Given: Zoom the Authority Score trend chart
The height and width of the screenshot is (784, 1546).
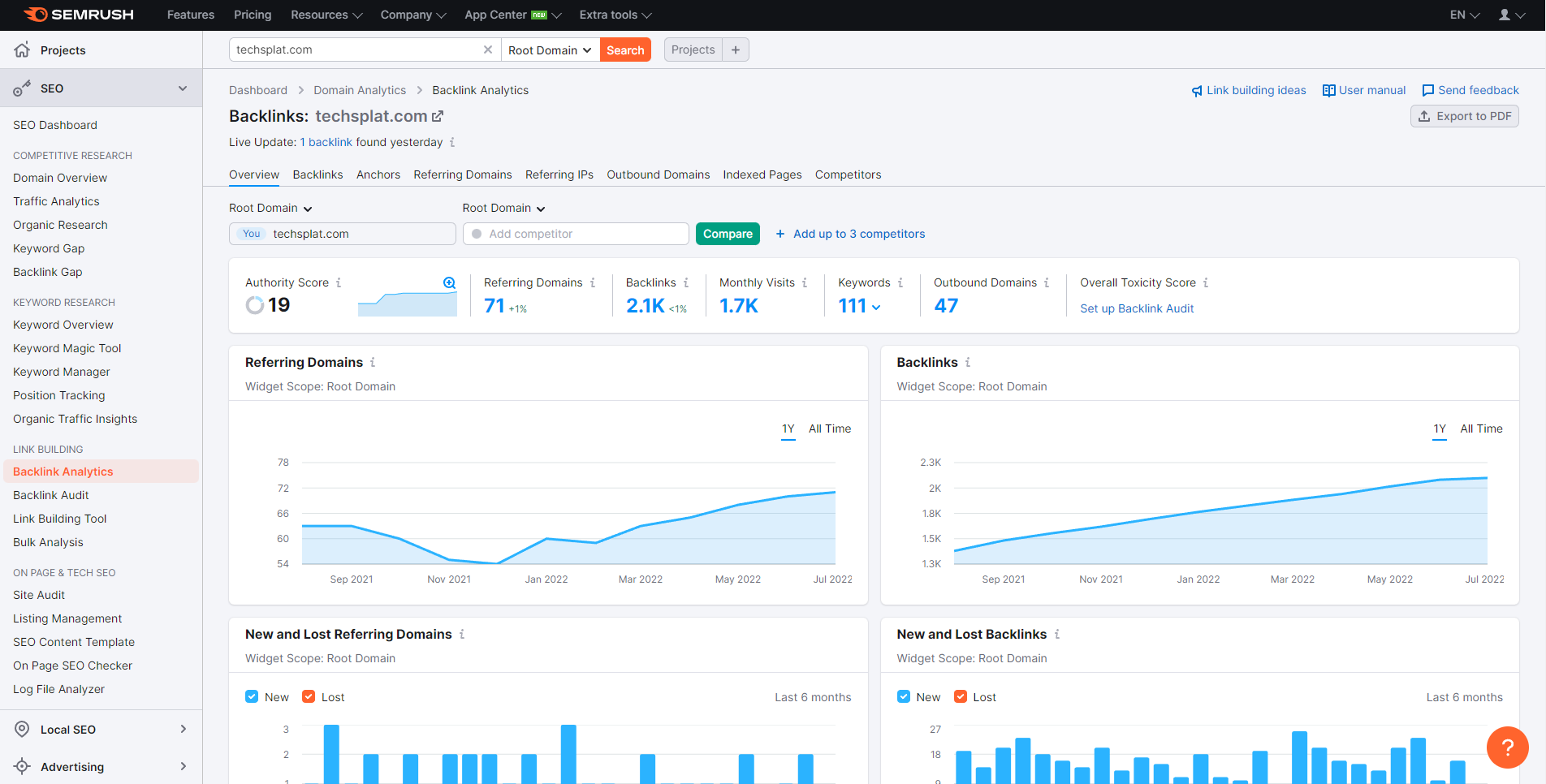Looking at the screenshot, I should pos(449,282).
